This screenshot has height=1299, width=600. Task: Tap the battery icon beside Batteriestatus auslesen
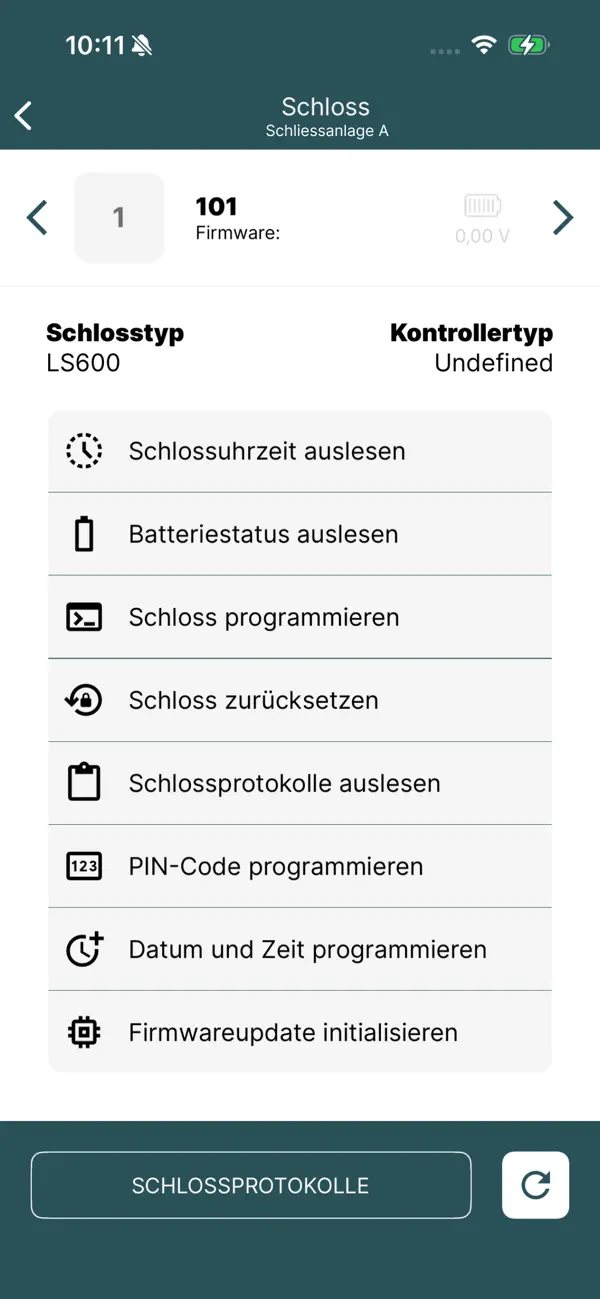click(84, 533)
